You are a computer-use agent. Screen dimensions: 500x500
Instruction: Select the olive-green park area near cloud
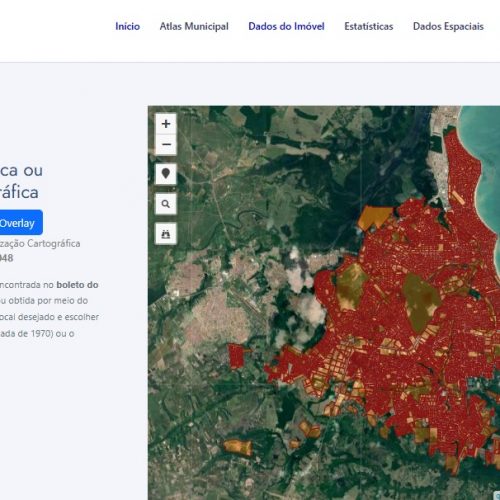coord(351,287)
